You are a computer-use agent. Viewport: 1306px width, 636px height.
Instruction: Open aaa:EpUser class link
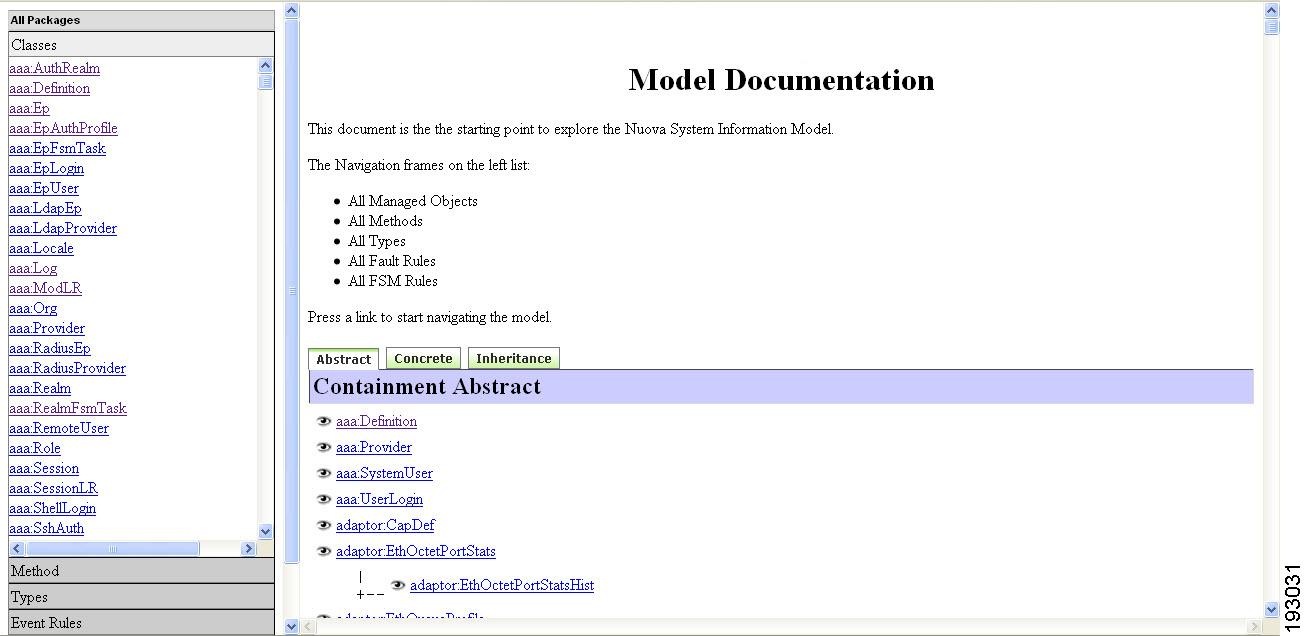pos(44,188)
